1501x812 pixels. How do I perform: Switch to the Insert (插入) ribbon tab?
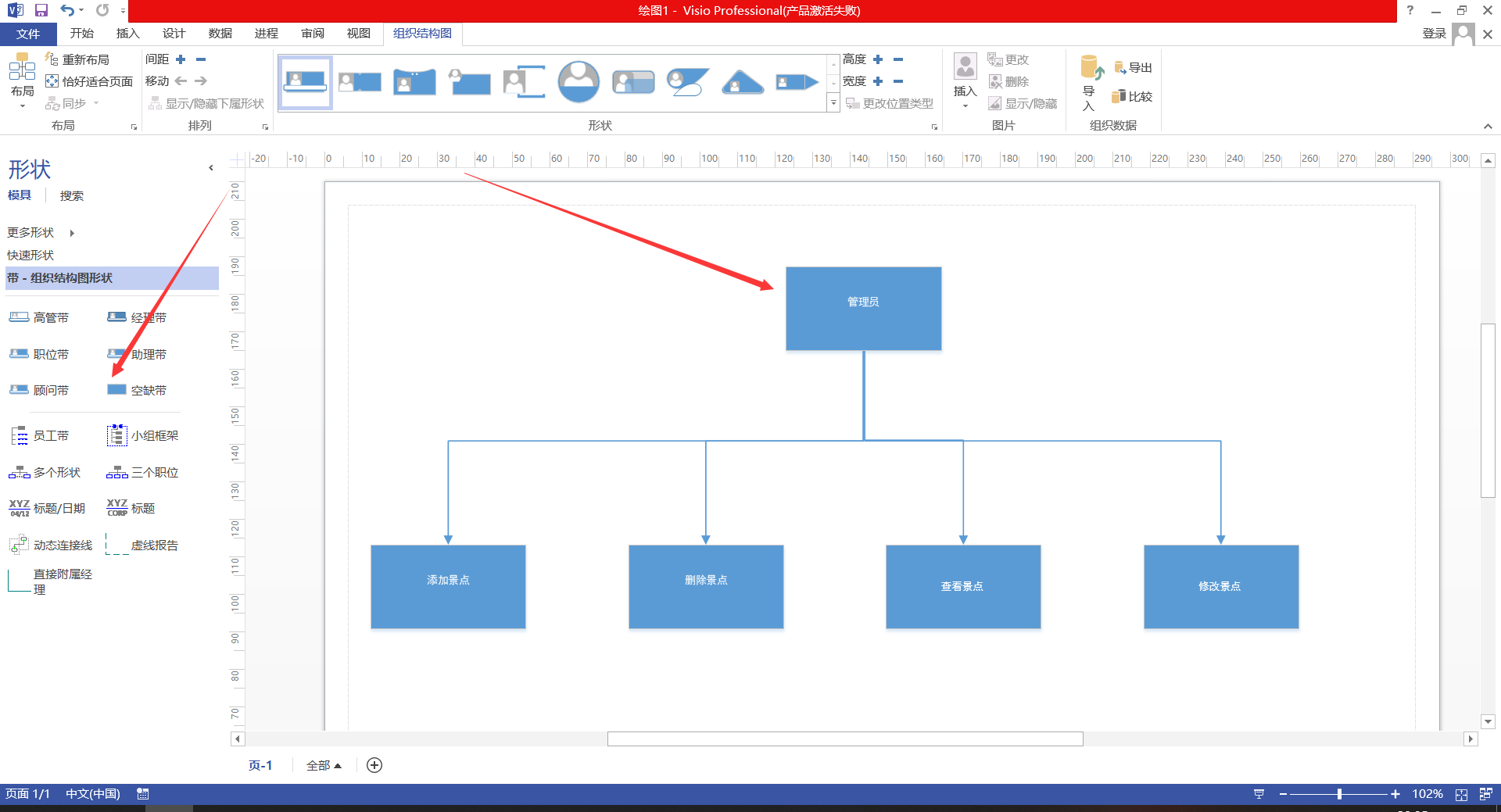click(x=127, y=33)
